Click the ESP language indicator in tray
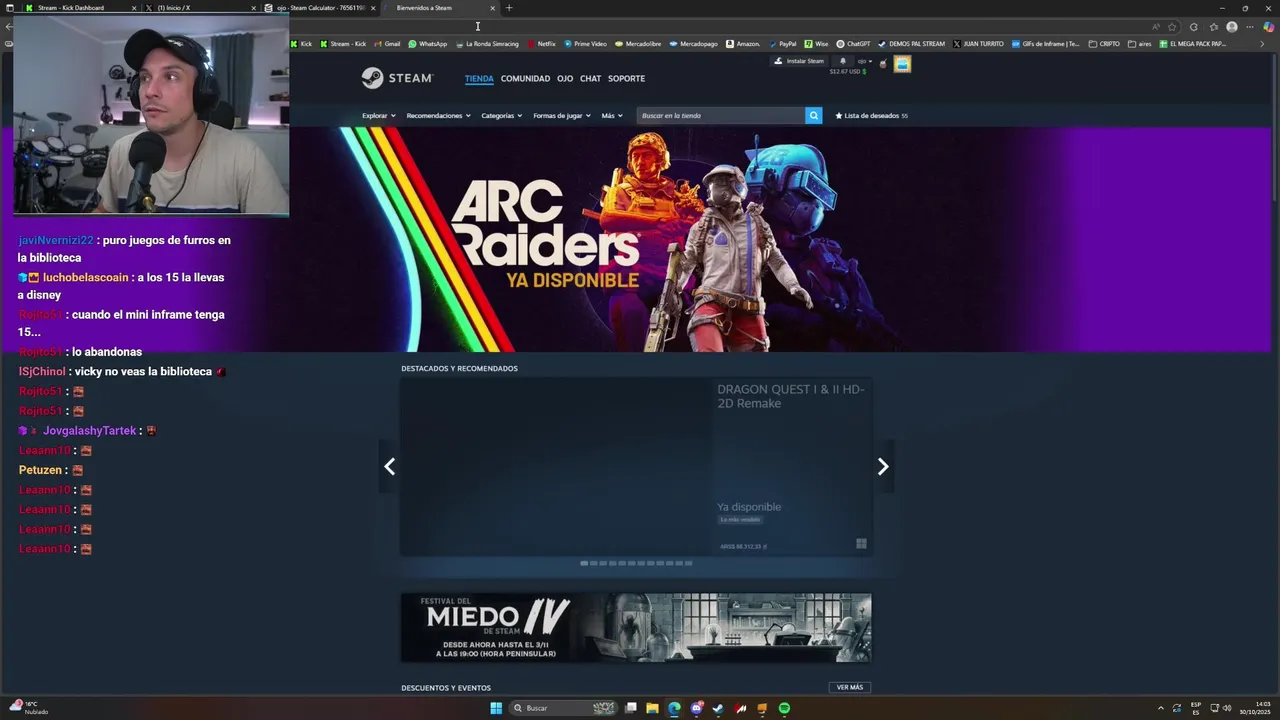 point(1196,708)
